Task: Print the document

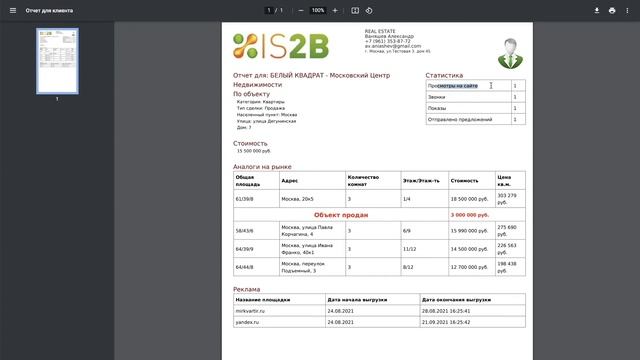Action: (x=612, y=11)
